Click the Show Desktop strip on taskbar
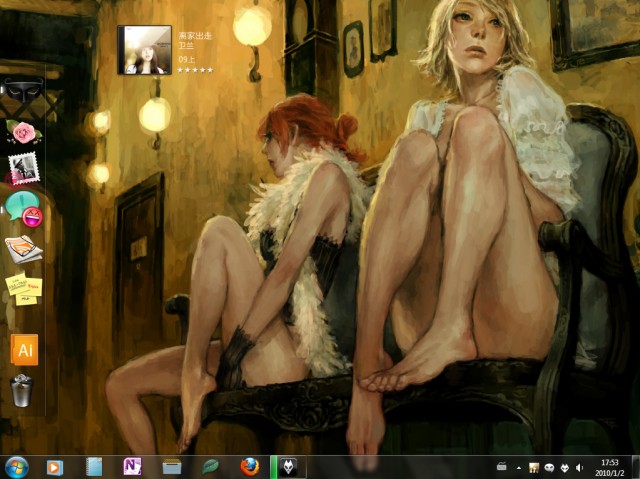 (636, 468)
